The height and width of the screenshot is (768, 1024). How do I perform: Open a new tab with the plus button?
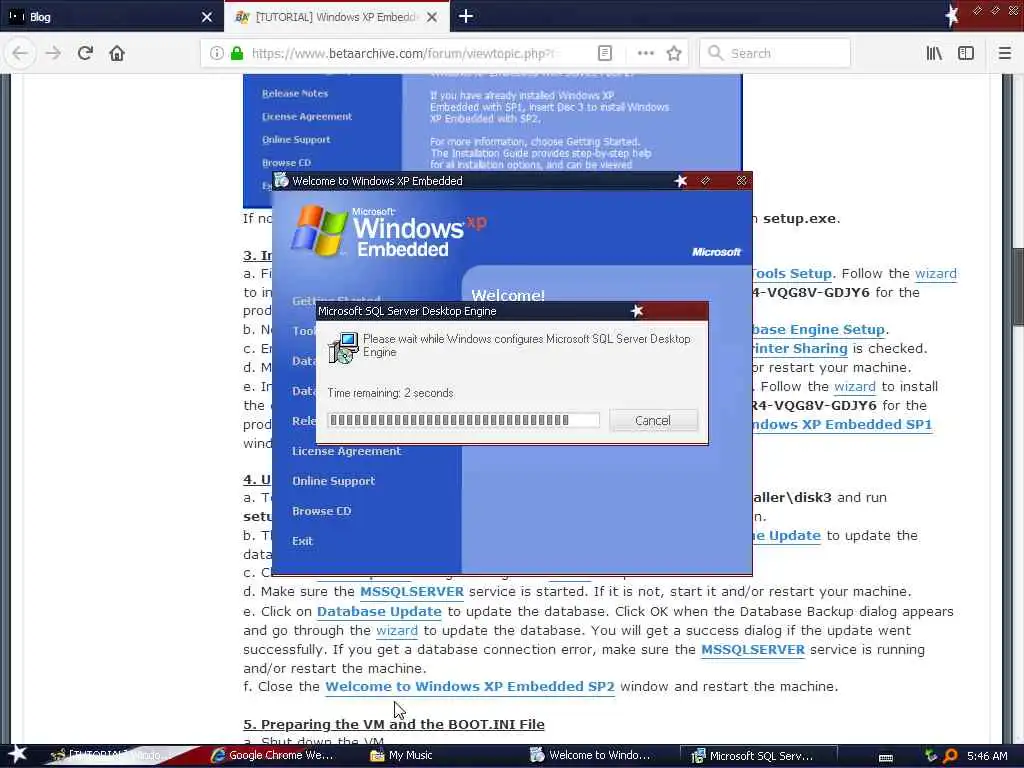point(466,16)
